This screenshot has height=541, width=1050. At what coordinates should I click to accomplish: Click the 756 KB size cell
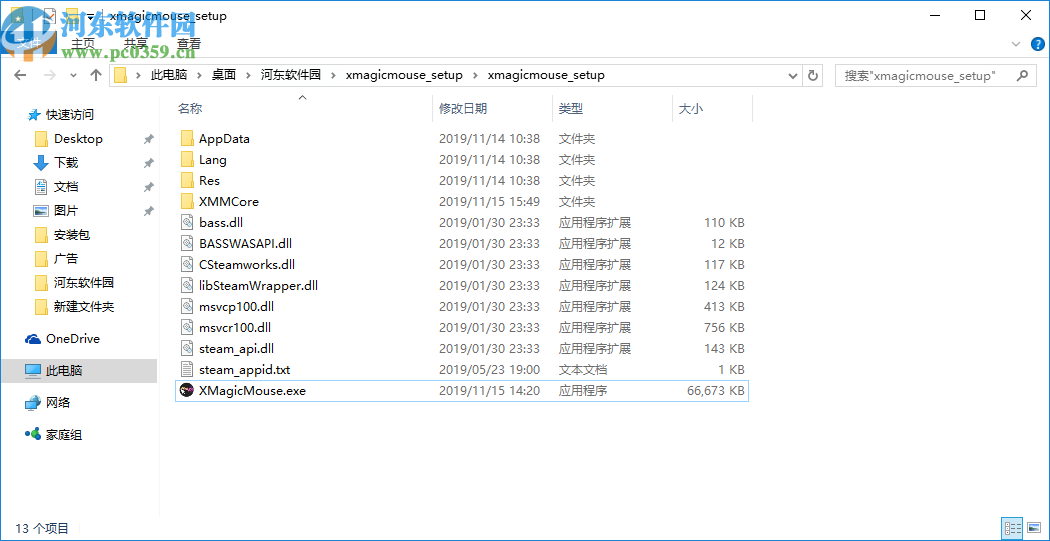[725, 327]
